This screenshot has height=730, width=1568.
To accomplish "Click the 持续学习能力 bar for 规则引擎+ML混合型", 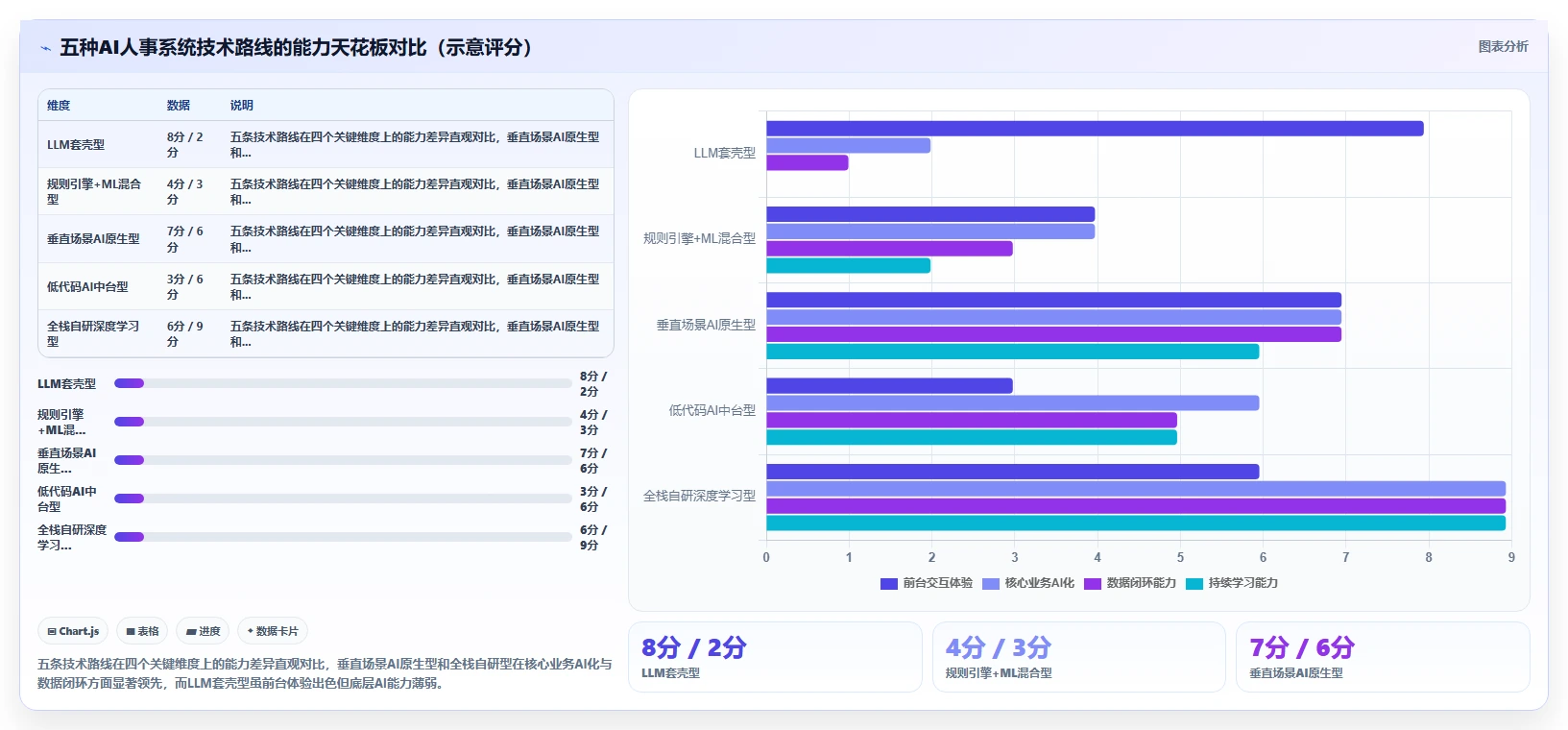I will tap(848, 266).
